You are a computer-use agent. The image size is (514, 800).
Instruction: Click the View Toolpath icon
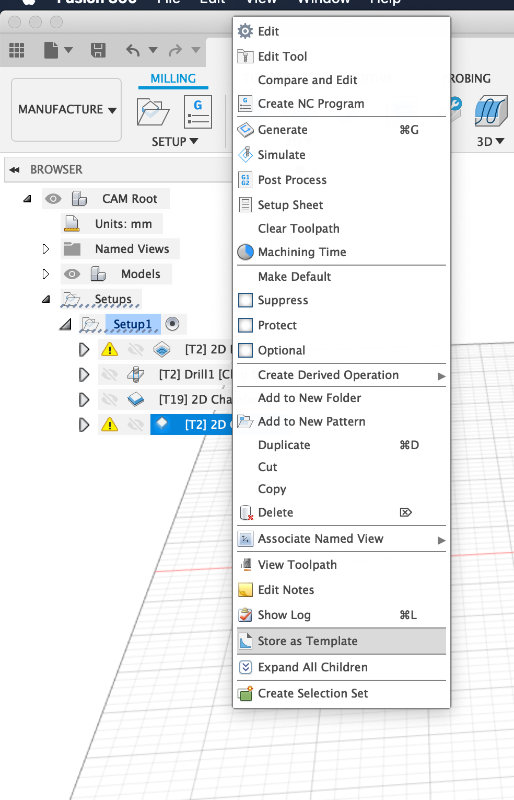(246, 564)
